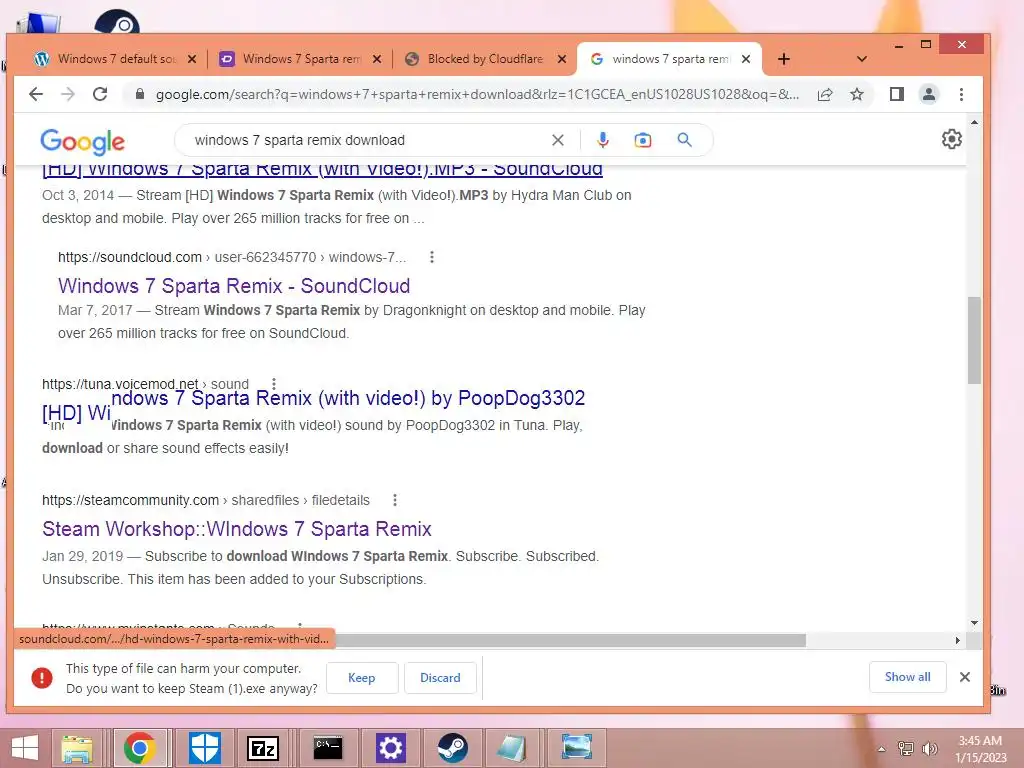Open 7-Zip from the taskbar
The height and width of the screenshot is (768, 1024).
263,748
